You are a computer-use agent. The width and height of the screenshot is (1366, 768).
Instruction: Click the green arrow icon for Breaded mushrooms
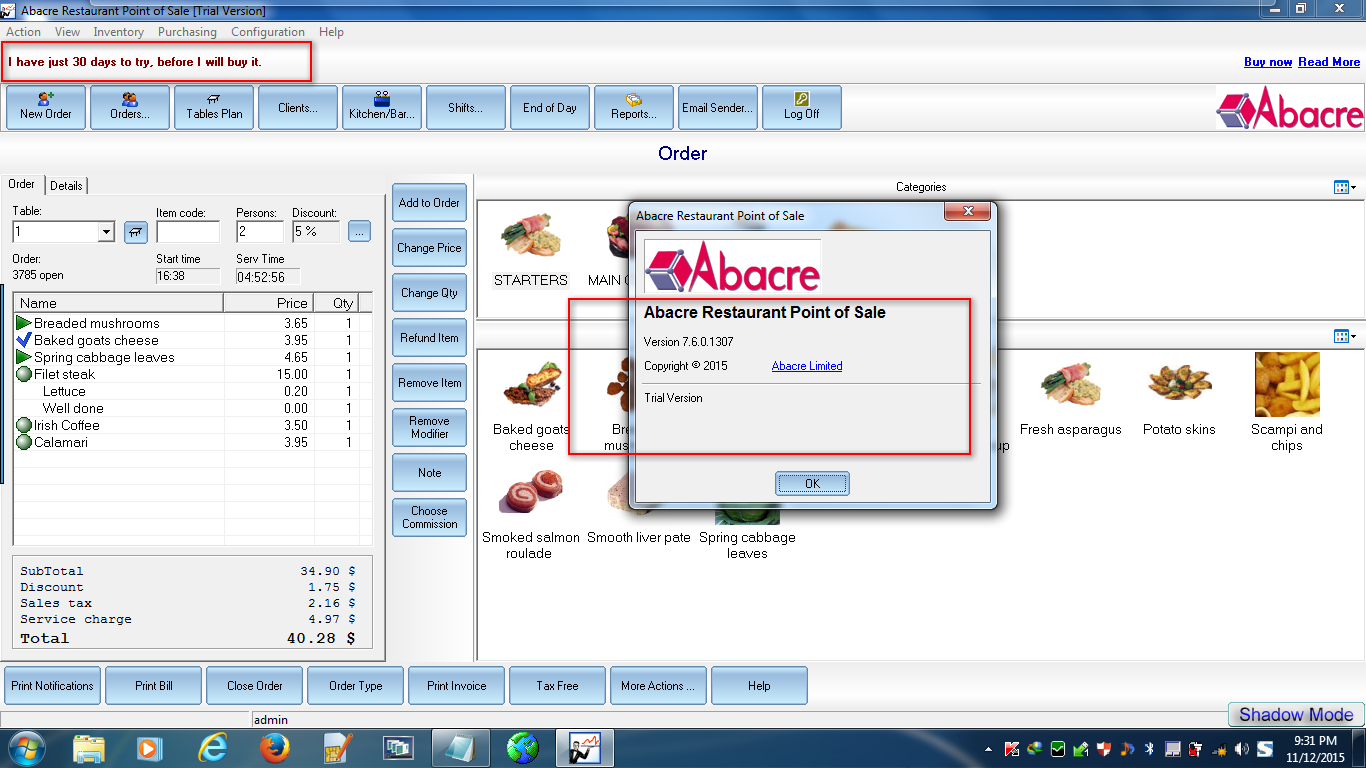click(24, 323)
